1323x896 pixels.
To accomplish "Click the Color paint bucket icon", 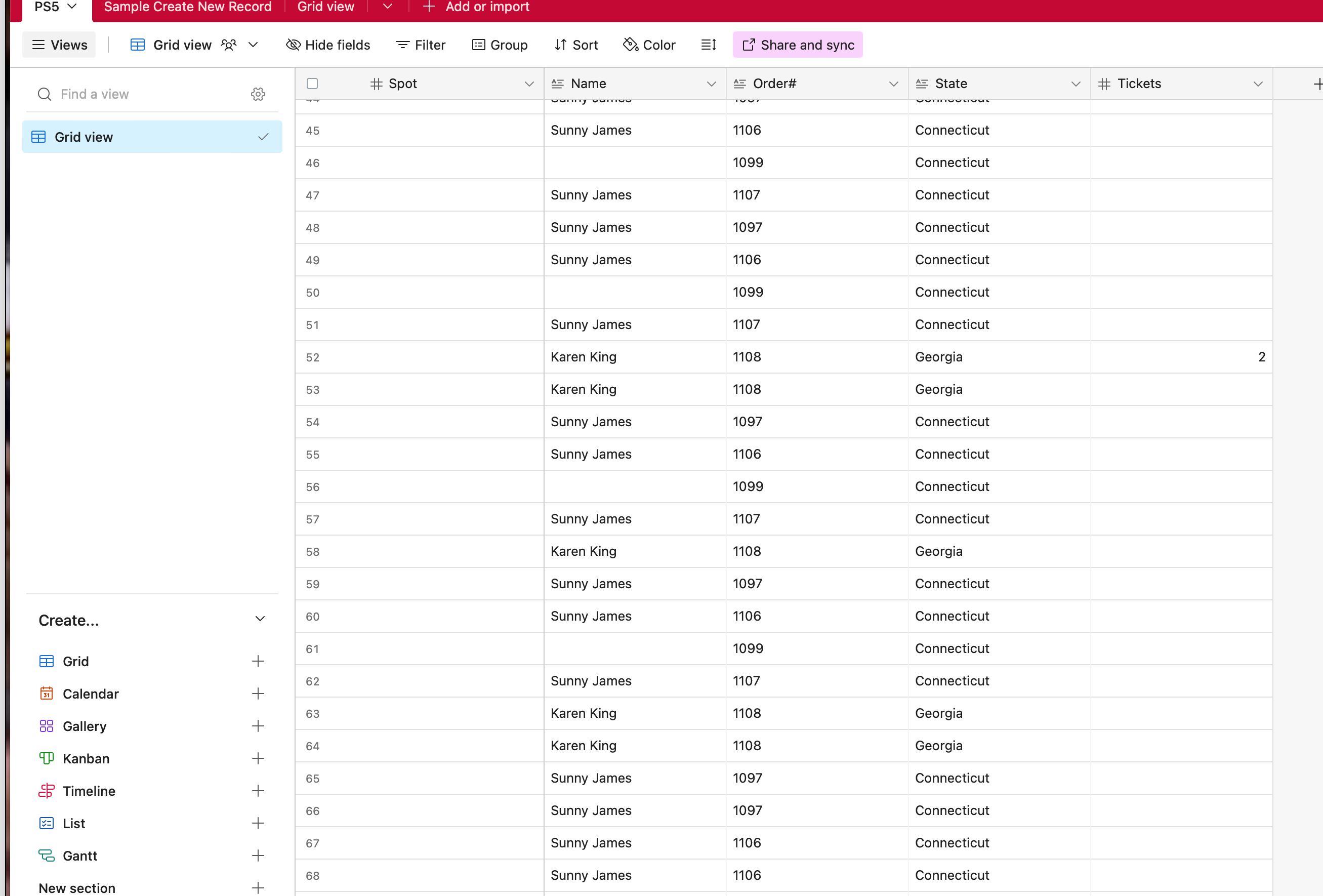I will pyautogui.click(x=631, y=45).
